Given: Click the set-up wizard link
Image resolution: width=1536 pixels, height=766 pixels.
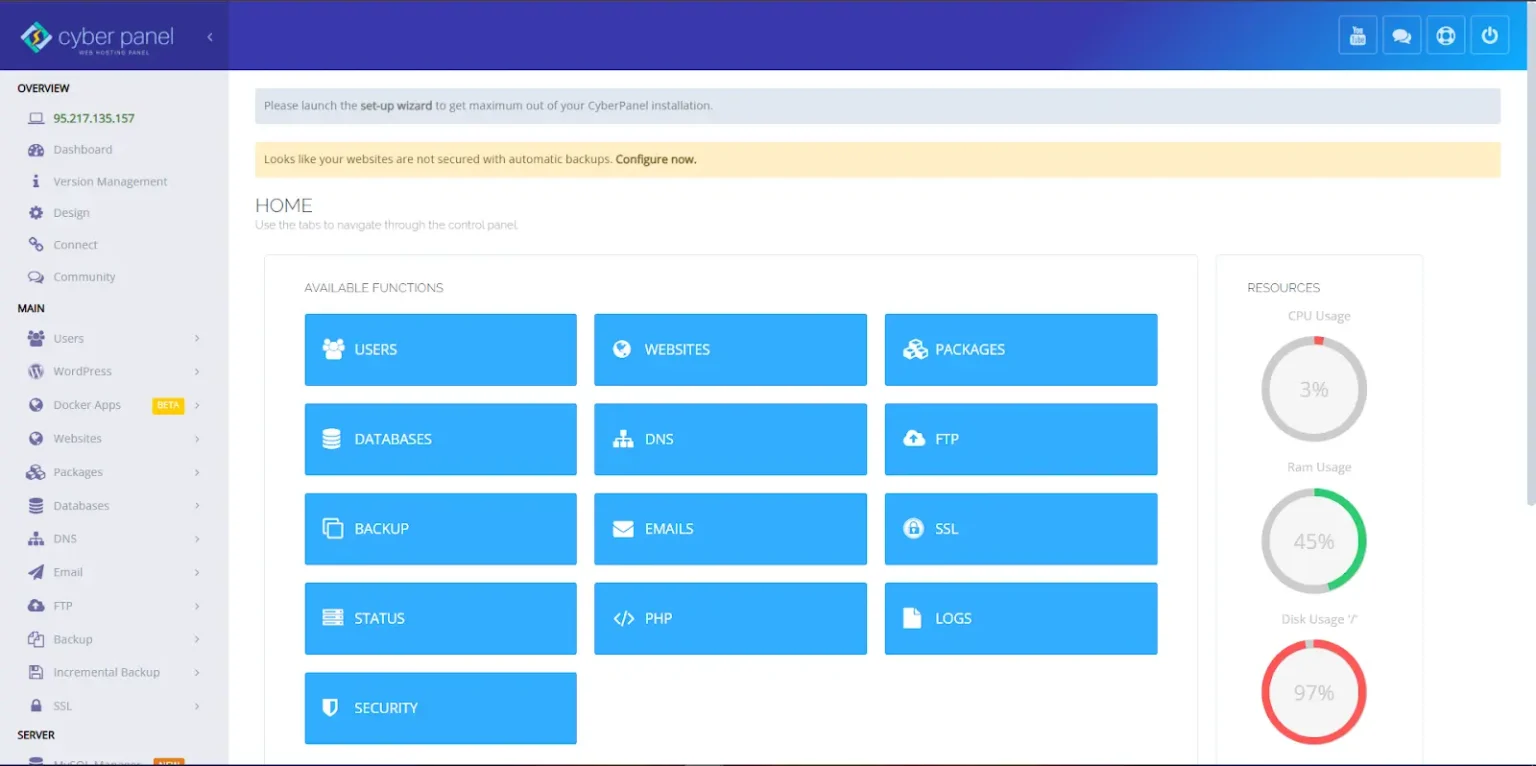Looking at the screenshot, I should [x=396, y=105].
